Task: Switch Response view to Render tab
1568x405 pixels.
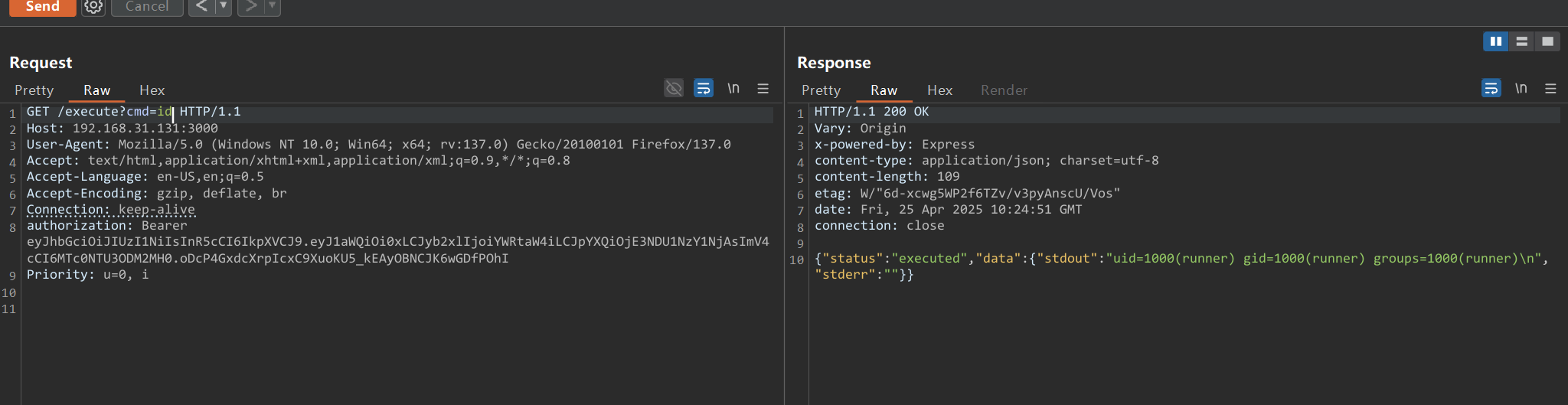Action: (1004, 90)
